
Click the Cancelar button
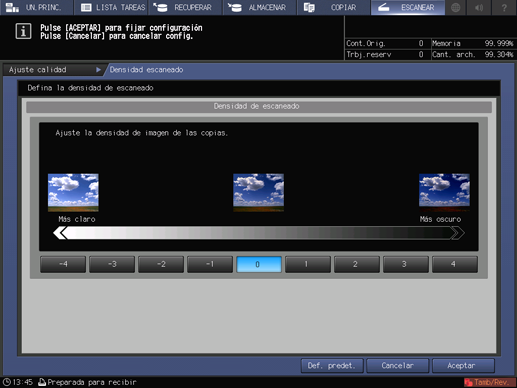[398, 366]
